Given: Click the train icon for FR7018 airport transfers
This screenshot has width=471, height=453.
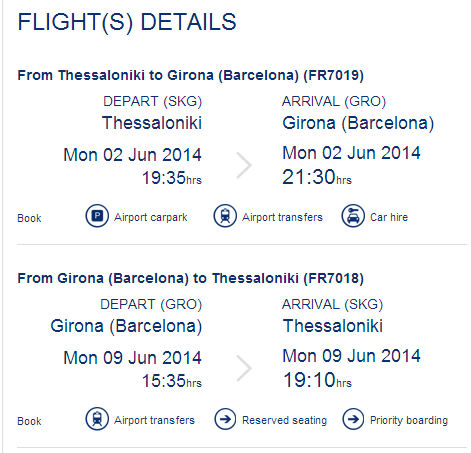Looking at the screenshot, I should pos(97,419).
